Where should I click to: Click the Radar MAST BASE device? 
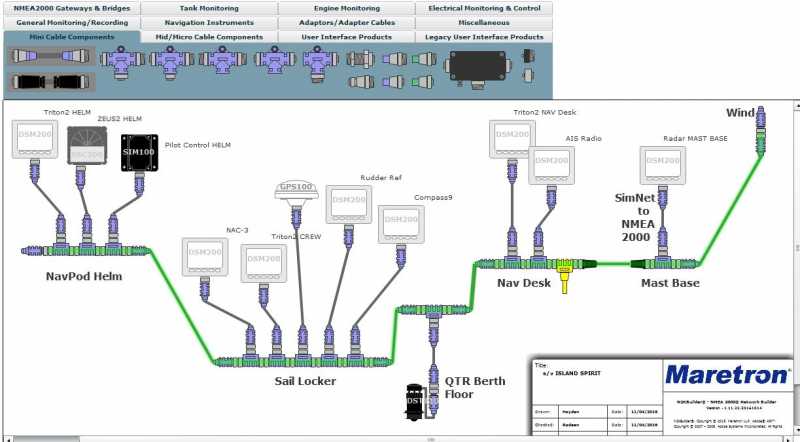(663, 165)
